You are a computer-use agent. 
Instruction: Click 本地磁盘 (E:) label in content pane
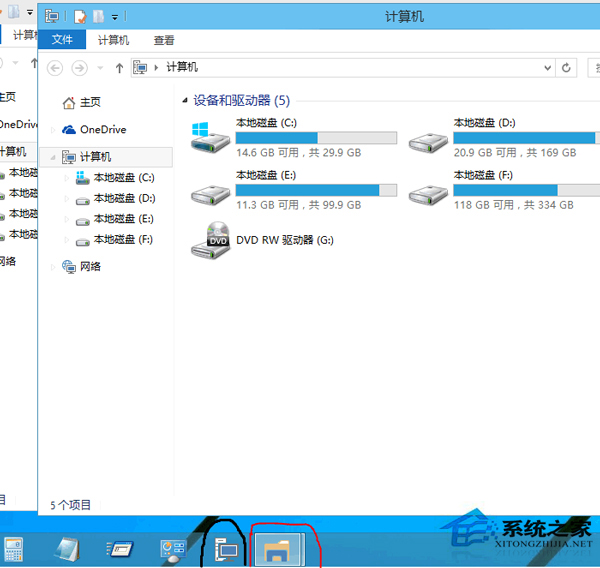click(266, 175)
